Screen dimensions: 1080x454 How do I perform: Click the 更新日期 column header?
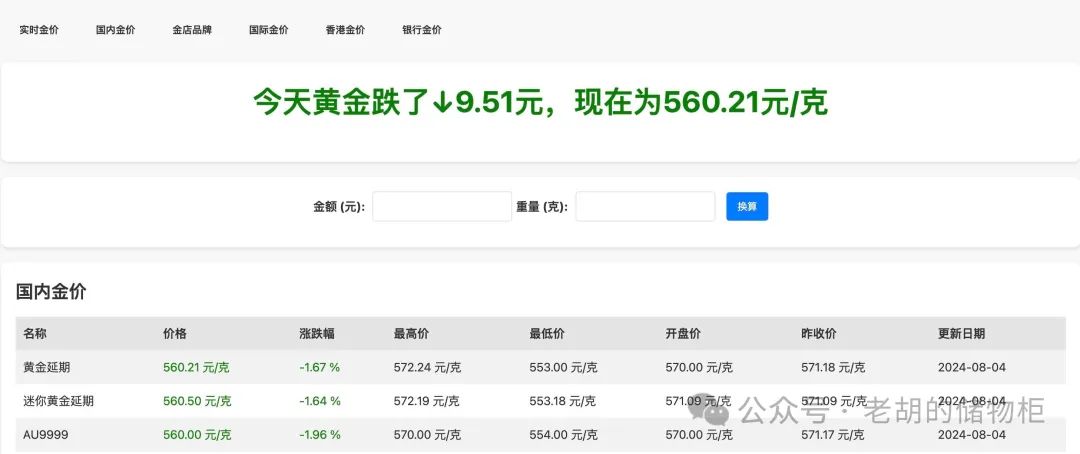(962, 333)
